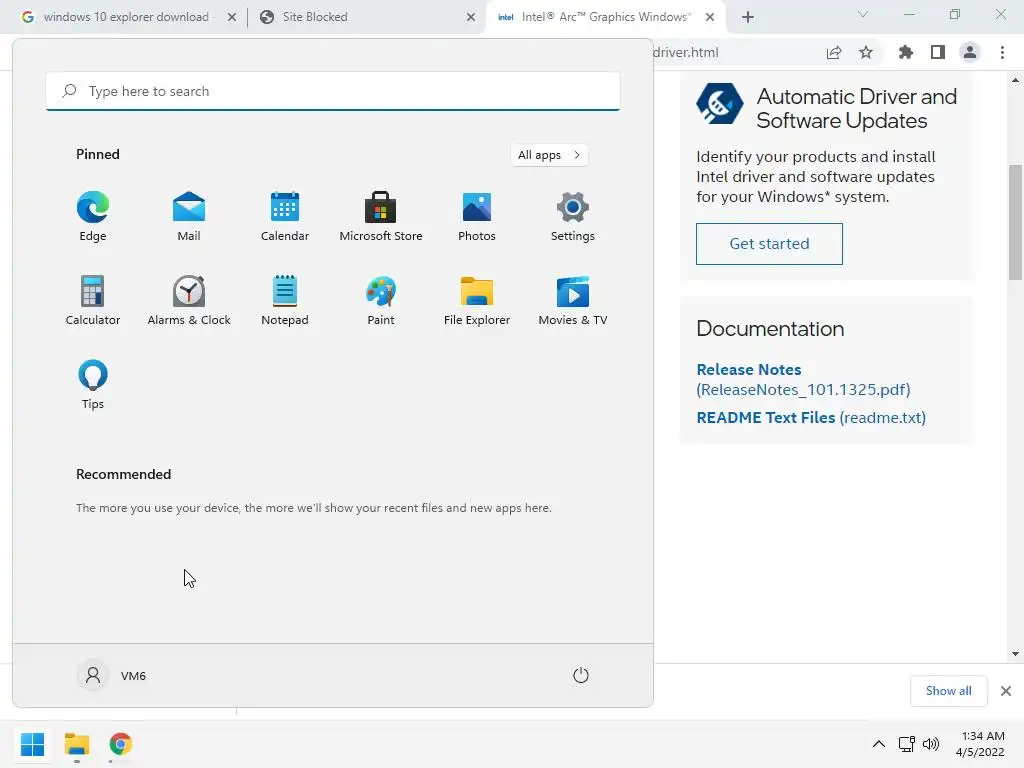Launch the Mail app

point(189,217)
